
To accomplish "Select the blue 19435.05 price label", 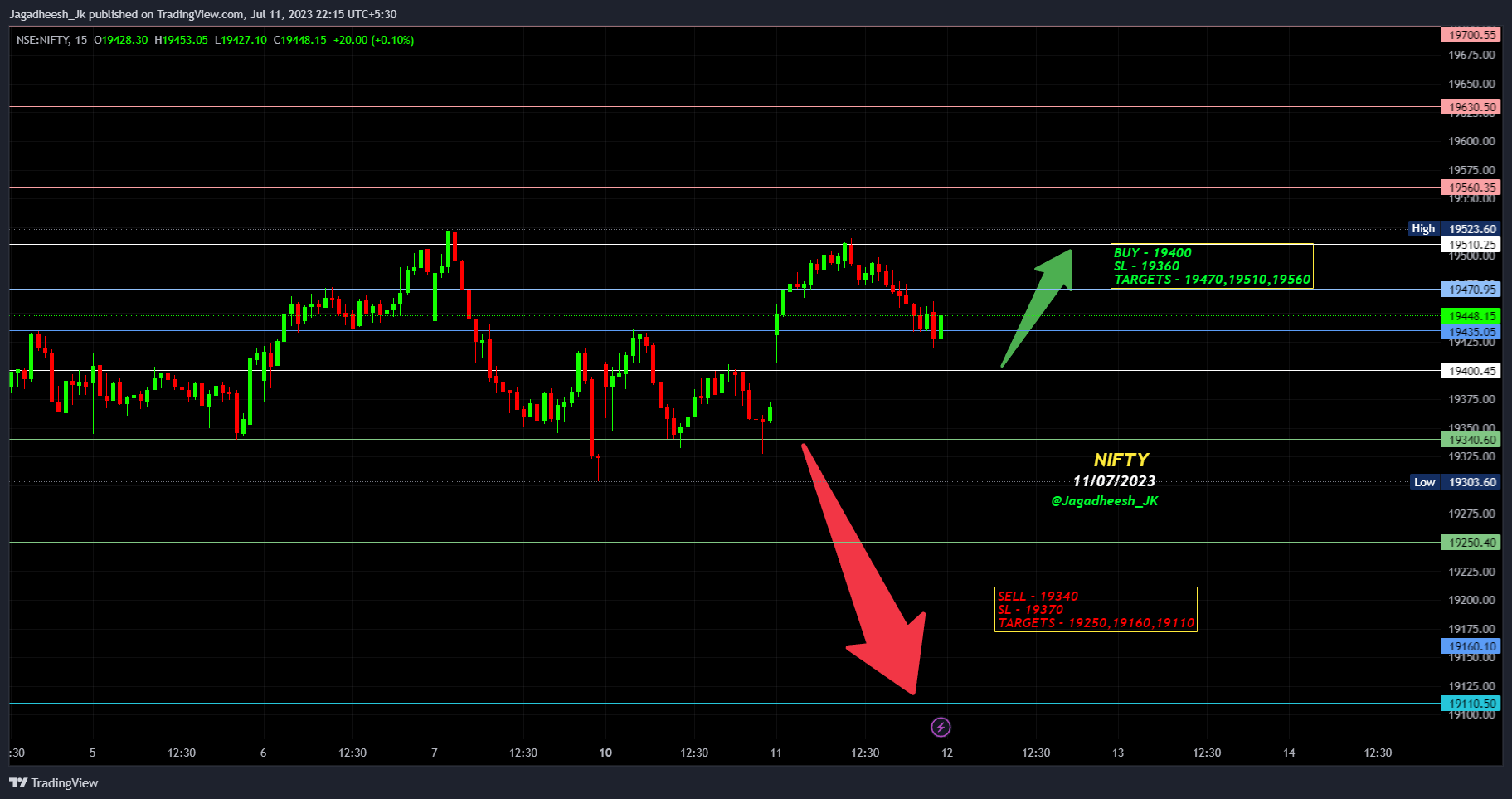I will [x=1471, y=332].
